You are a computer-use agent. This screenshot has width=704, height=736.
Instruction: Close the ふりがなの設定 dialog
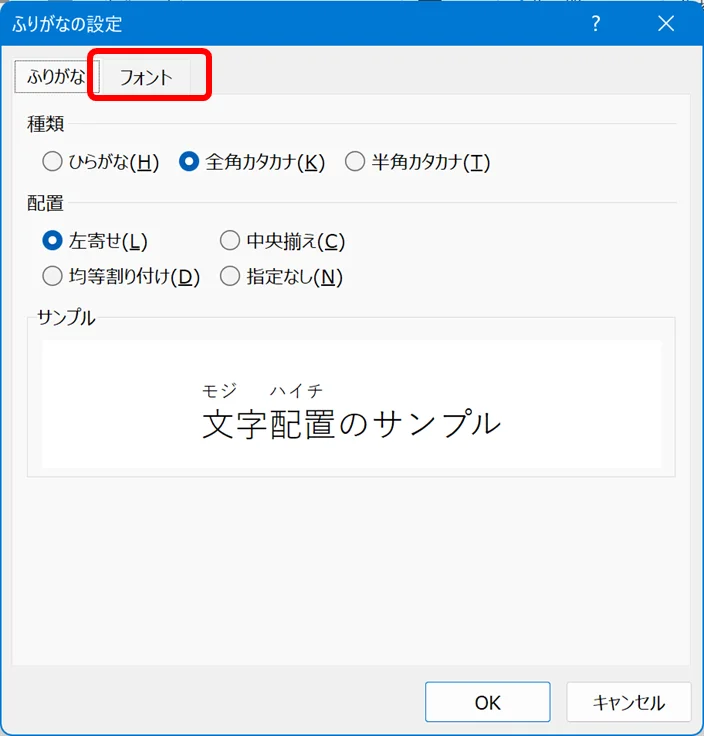pos(666,23)
